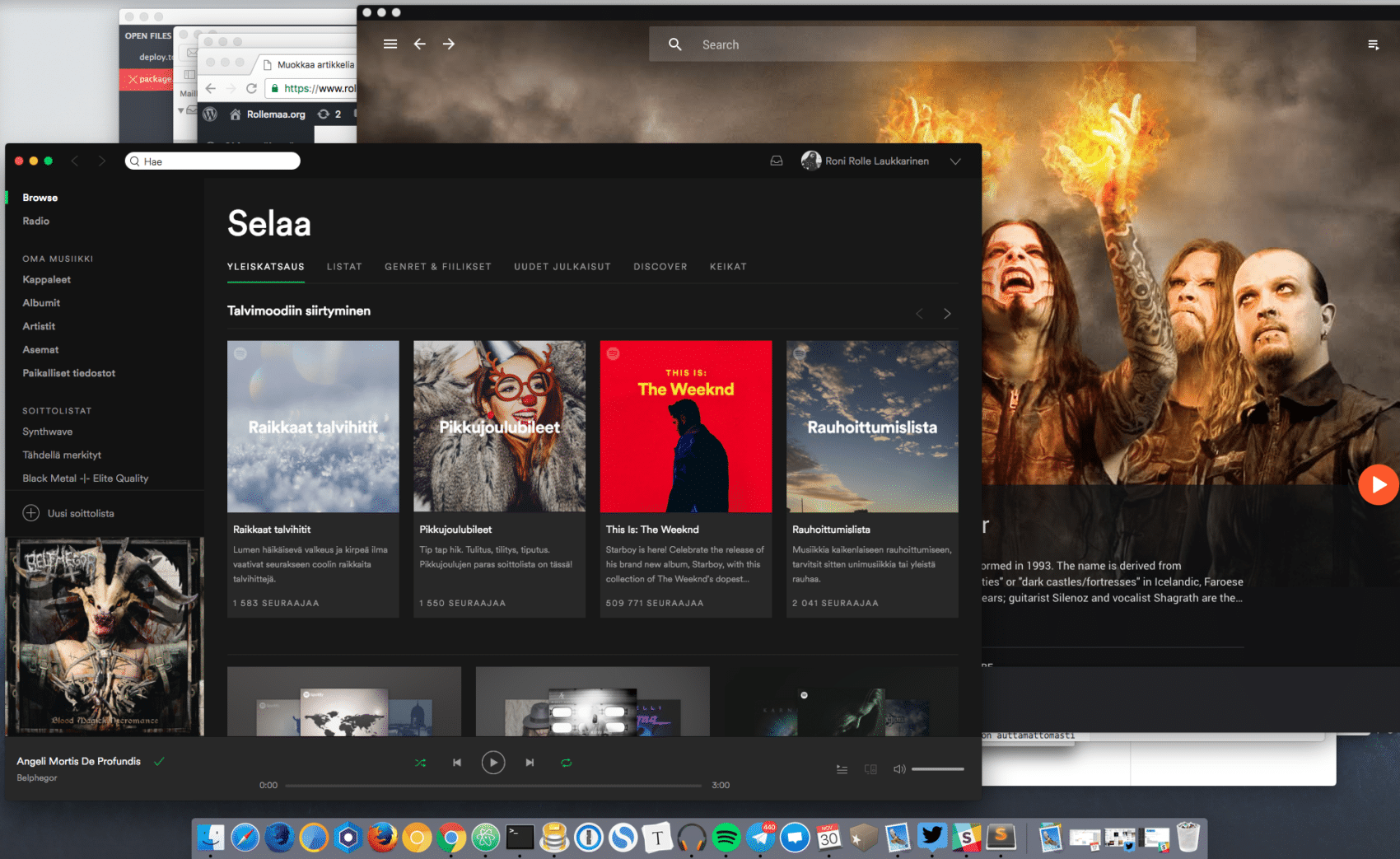Toggle the saved checkmark for the current track
The image size is (1400, 859).
click(x=159, y=762)
